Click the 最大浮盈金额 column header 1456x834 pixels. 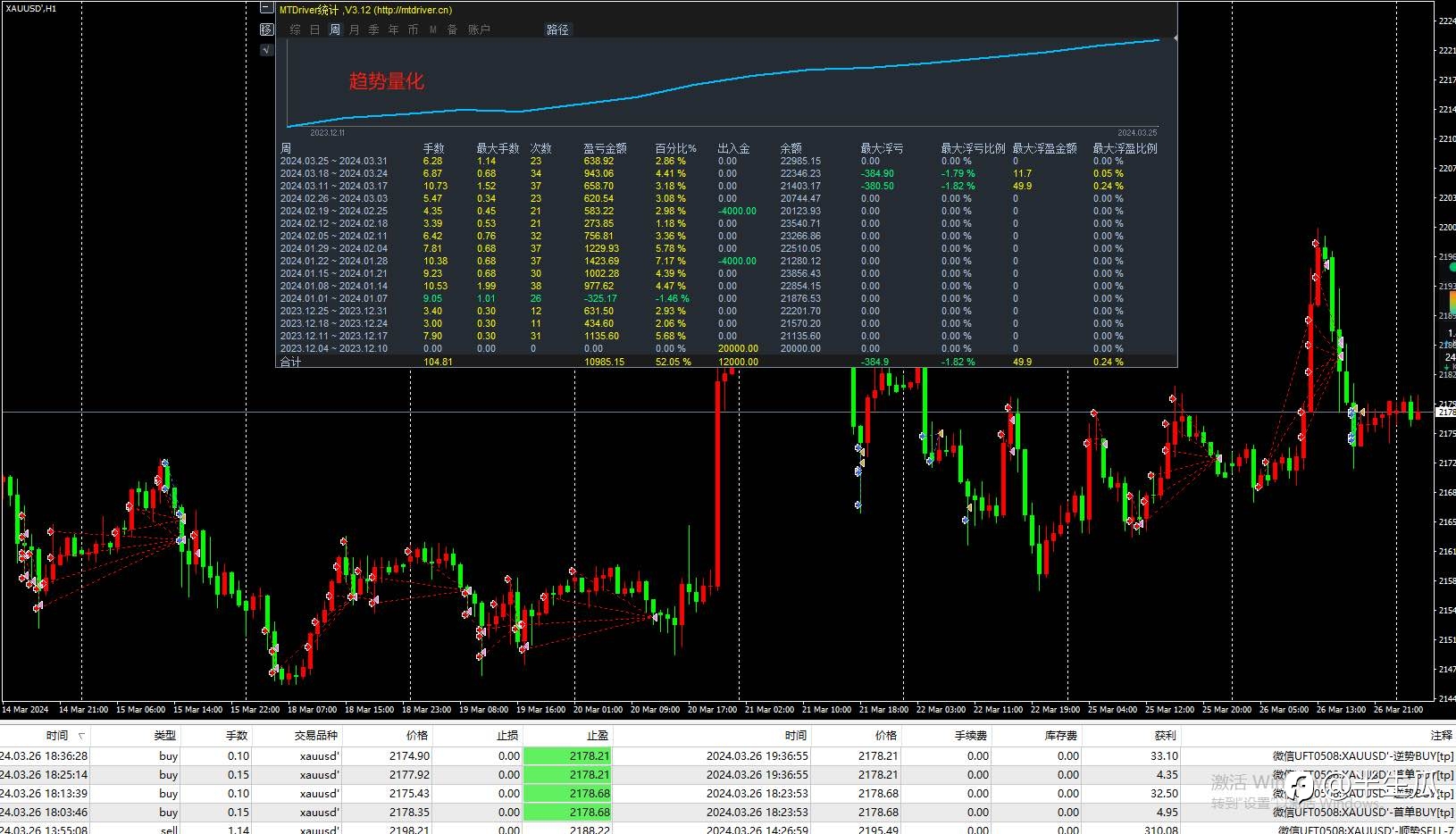[x=1044, y=148]
